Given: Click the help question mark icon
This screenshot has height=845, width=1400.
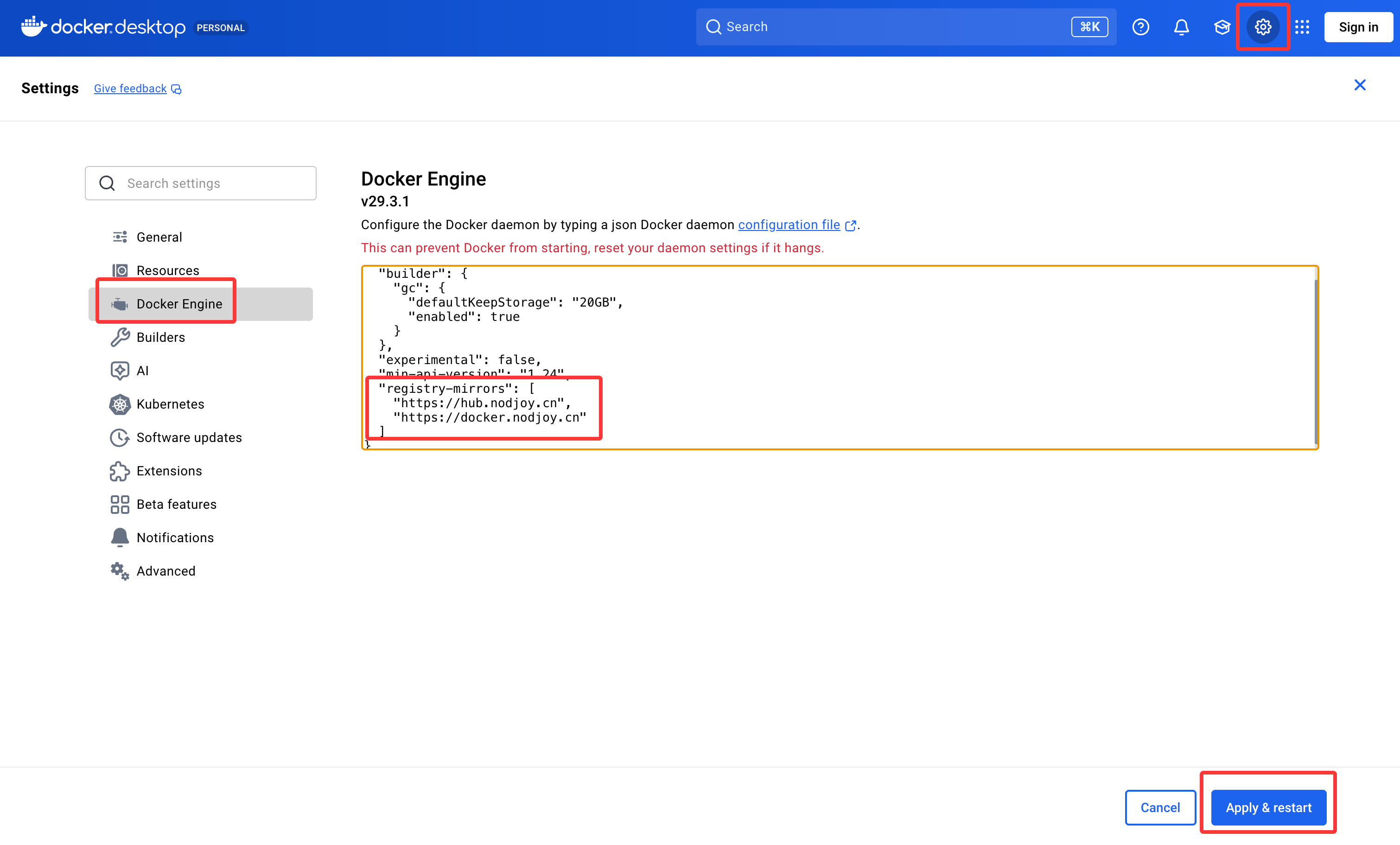Looking at the screenshot, I should coord(1140,27).
